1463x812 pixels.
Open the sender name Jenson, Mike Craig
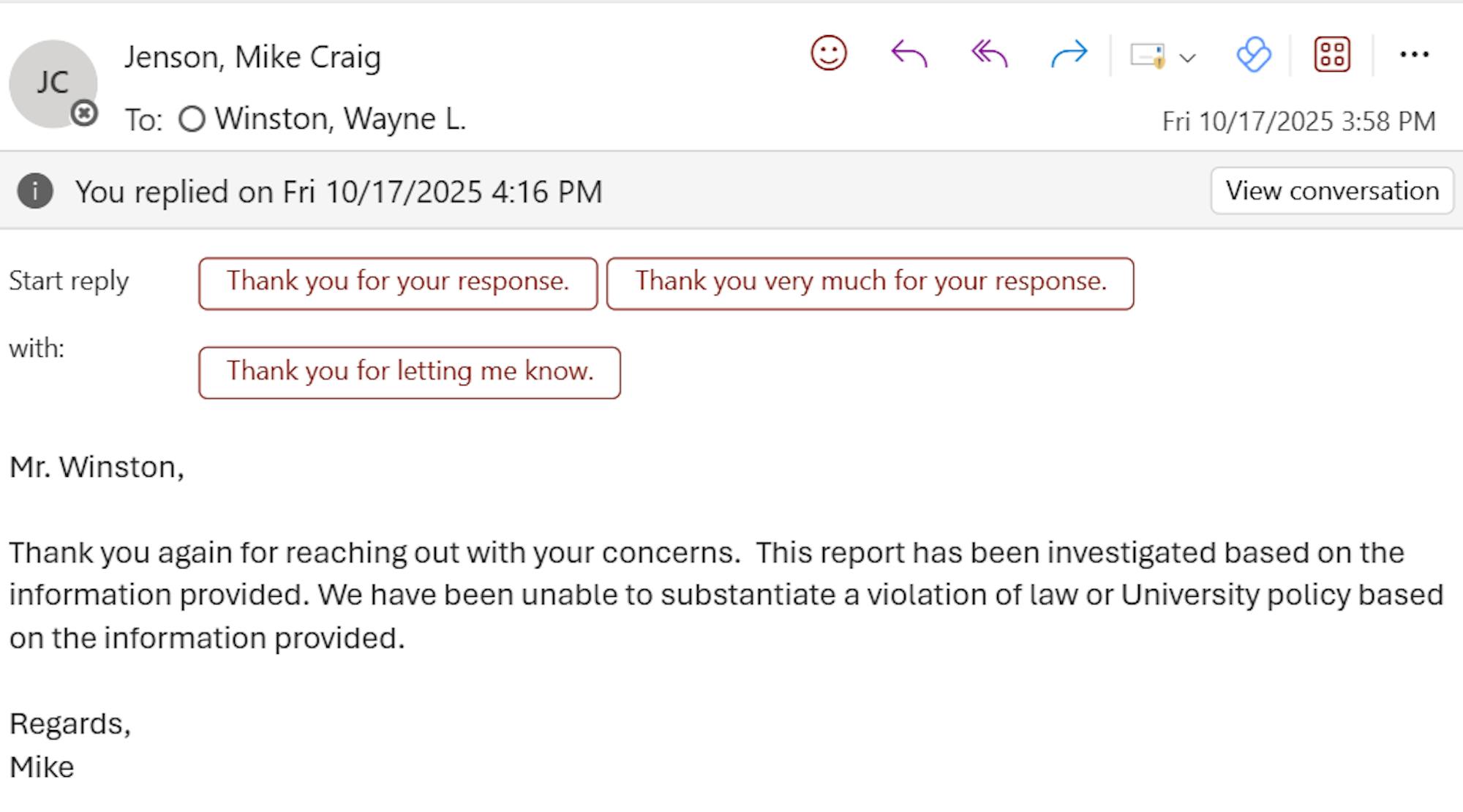pyautogui.click(x=252, y=57)
